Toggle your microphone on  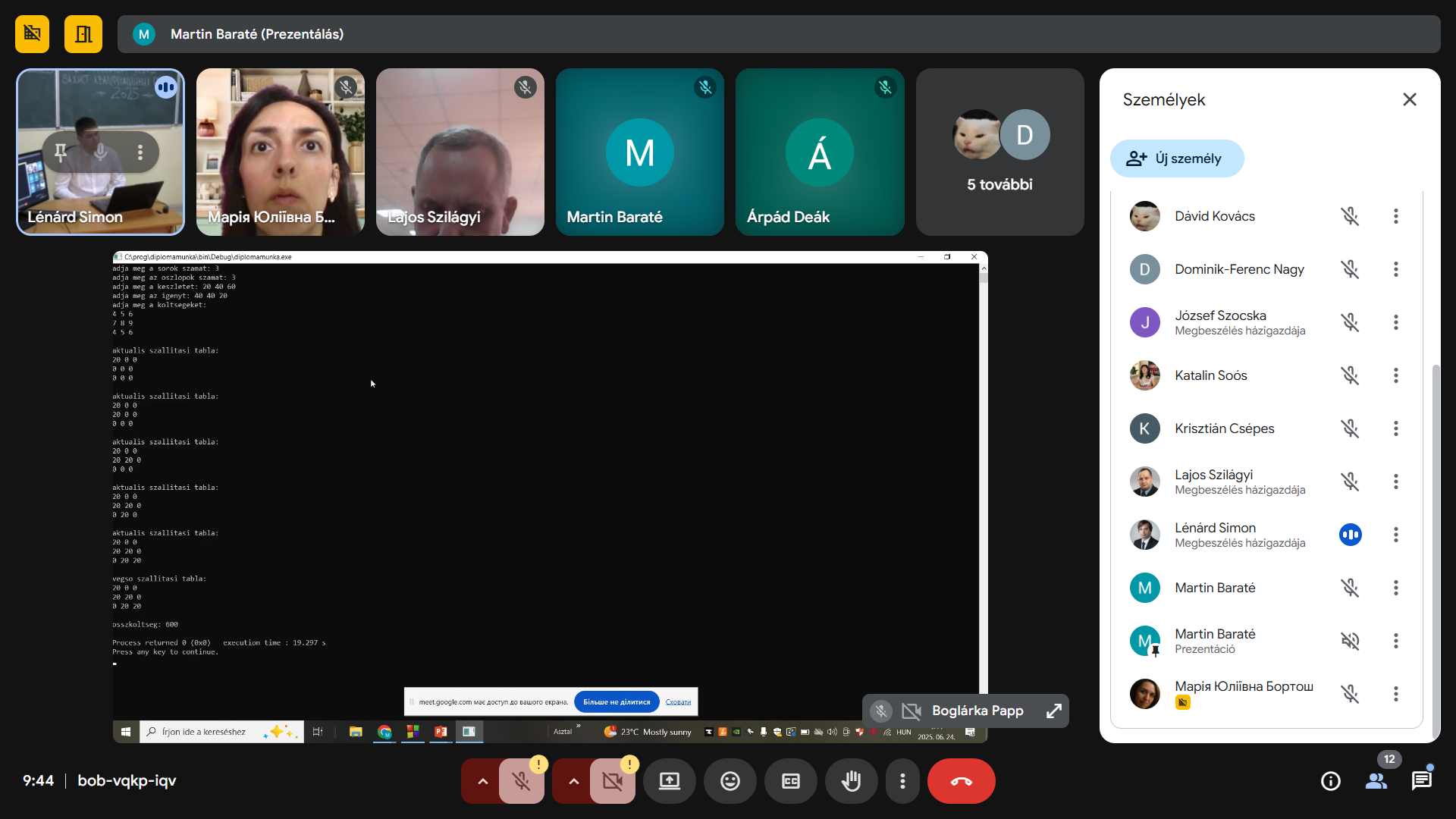(521, 781)
